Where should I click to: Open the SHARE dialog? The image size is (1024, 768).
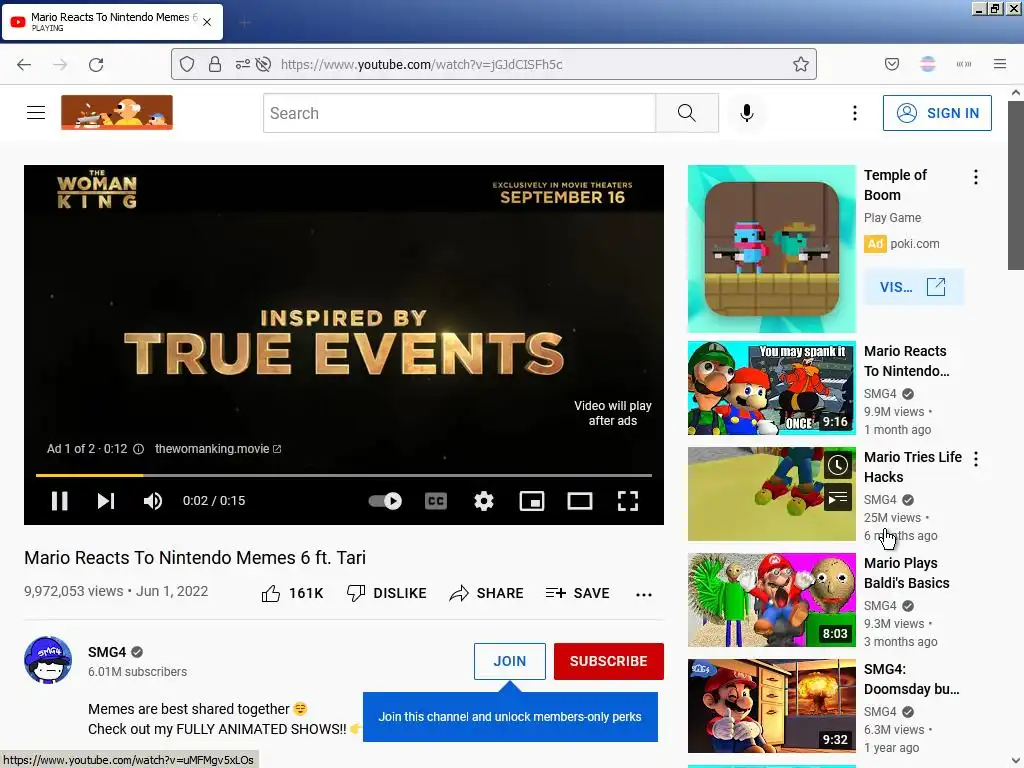pyautogui.click(x=487, y=593)
